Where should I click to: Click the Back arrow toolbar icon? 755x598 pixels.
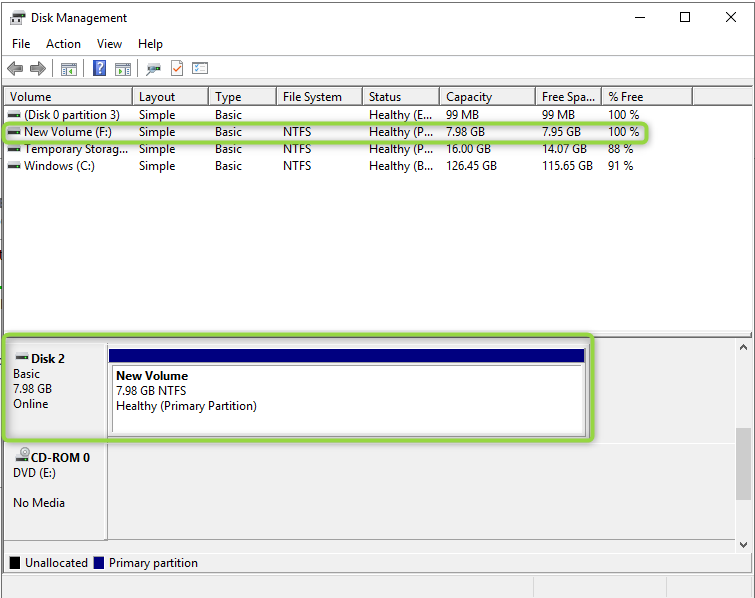pos(15,68)
